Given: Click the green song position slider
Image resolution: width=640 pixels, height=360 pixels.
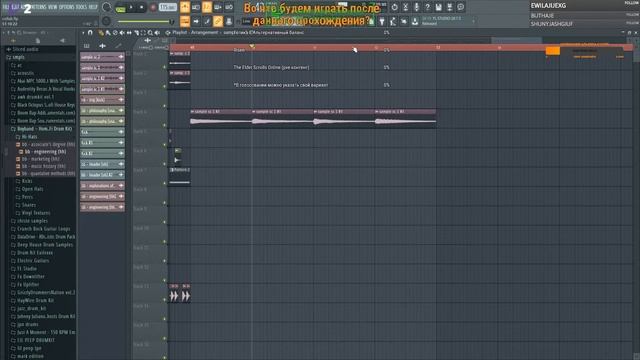Looking at the screenshot, I should (x=145, y=21).
